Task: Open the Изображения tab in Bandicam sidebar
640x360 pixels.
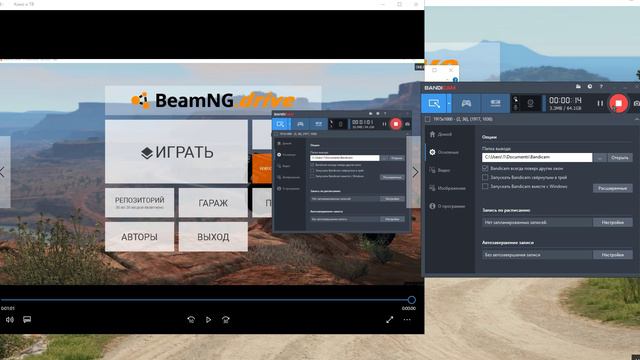Action: 447,188
